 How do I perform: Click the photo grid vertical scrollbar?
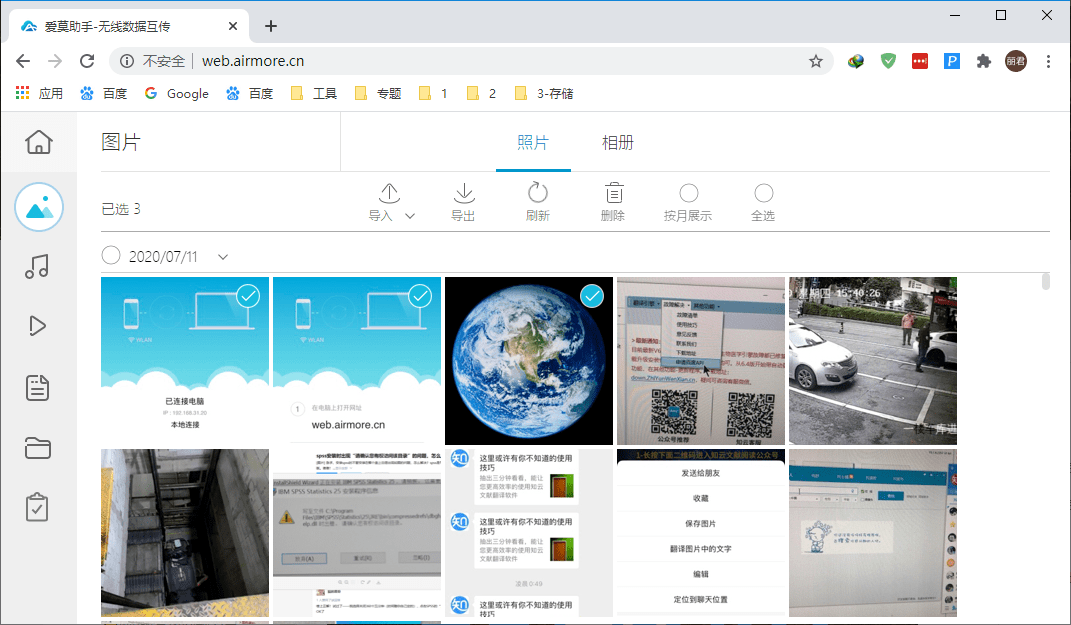pyautogui.click(x=1046, y=281)
